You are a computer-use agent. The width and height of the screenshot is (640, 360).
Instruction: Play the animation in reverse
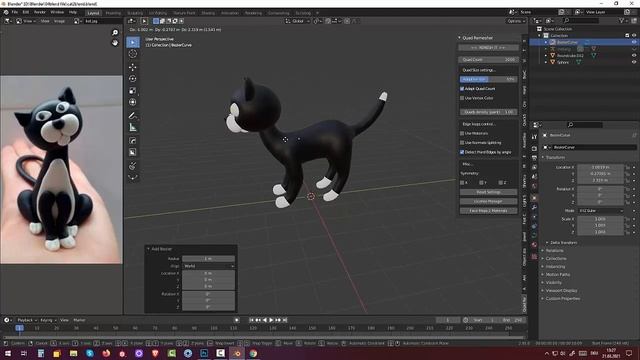pyautogui.click(x=265, y=320)
